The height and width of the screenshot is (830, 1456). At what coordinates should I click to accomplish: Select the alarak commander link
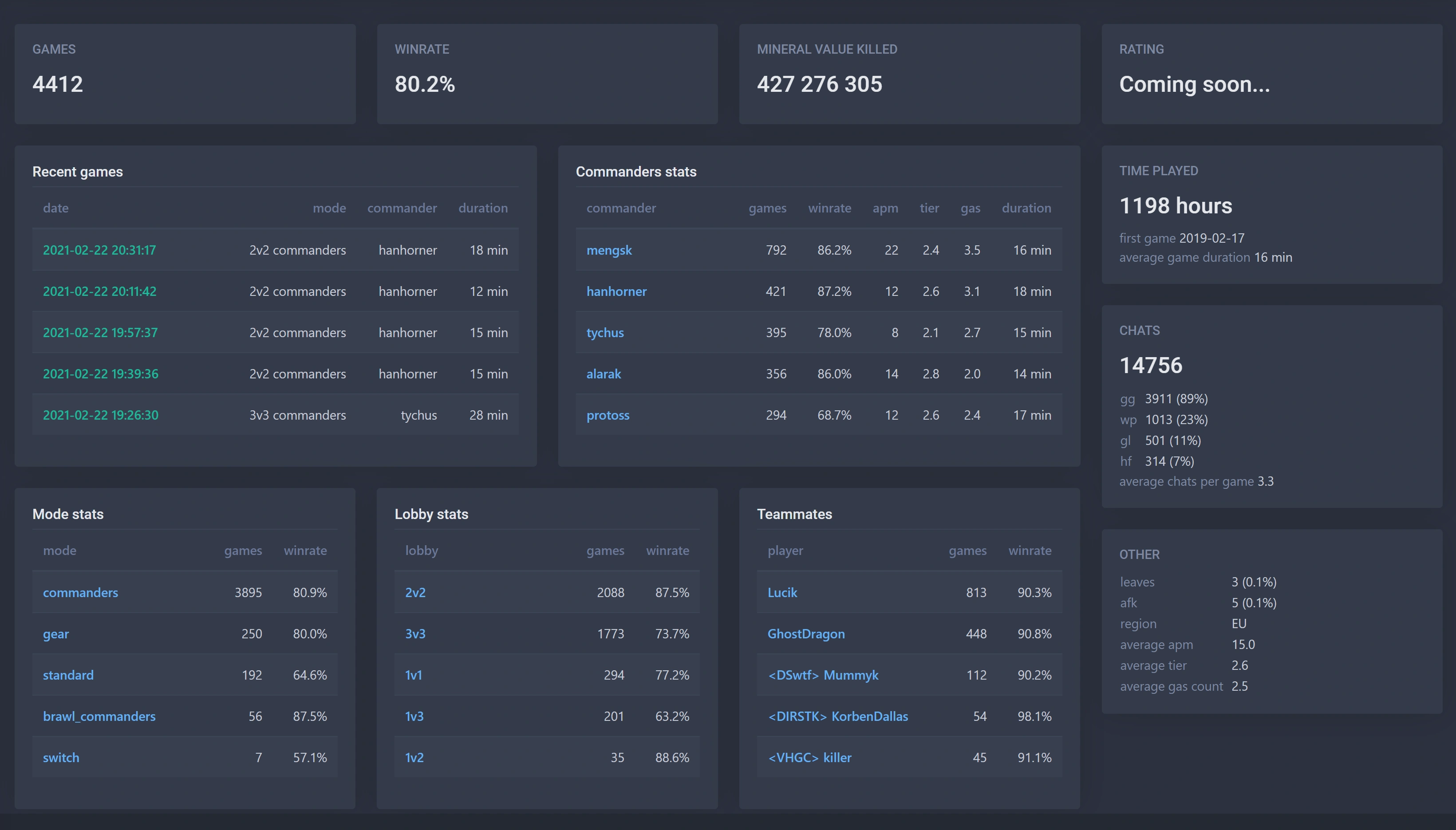pyautogui.click(x=604, y=374)
